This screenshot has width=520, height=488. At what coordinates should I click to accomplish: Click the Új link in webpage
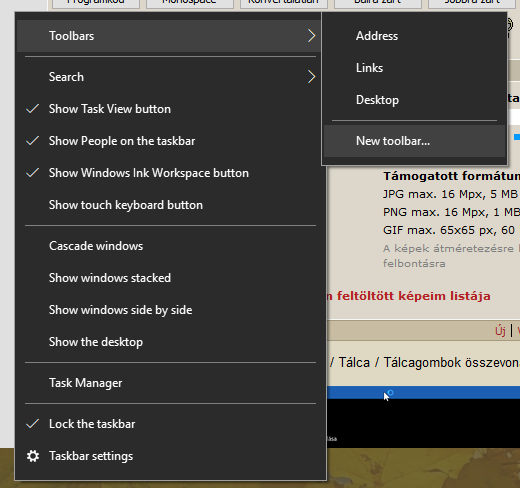click(x=500, y=331)
